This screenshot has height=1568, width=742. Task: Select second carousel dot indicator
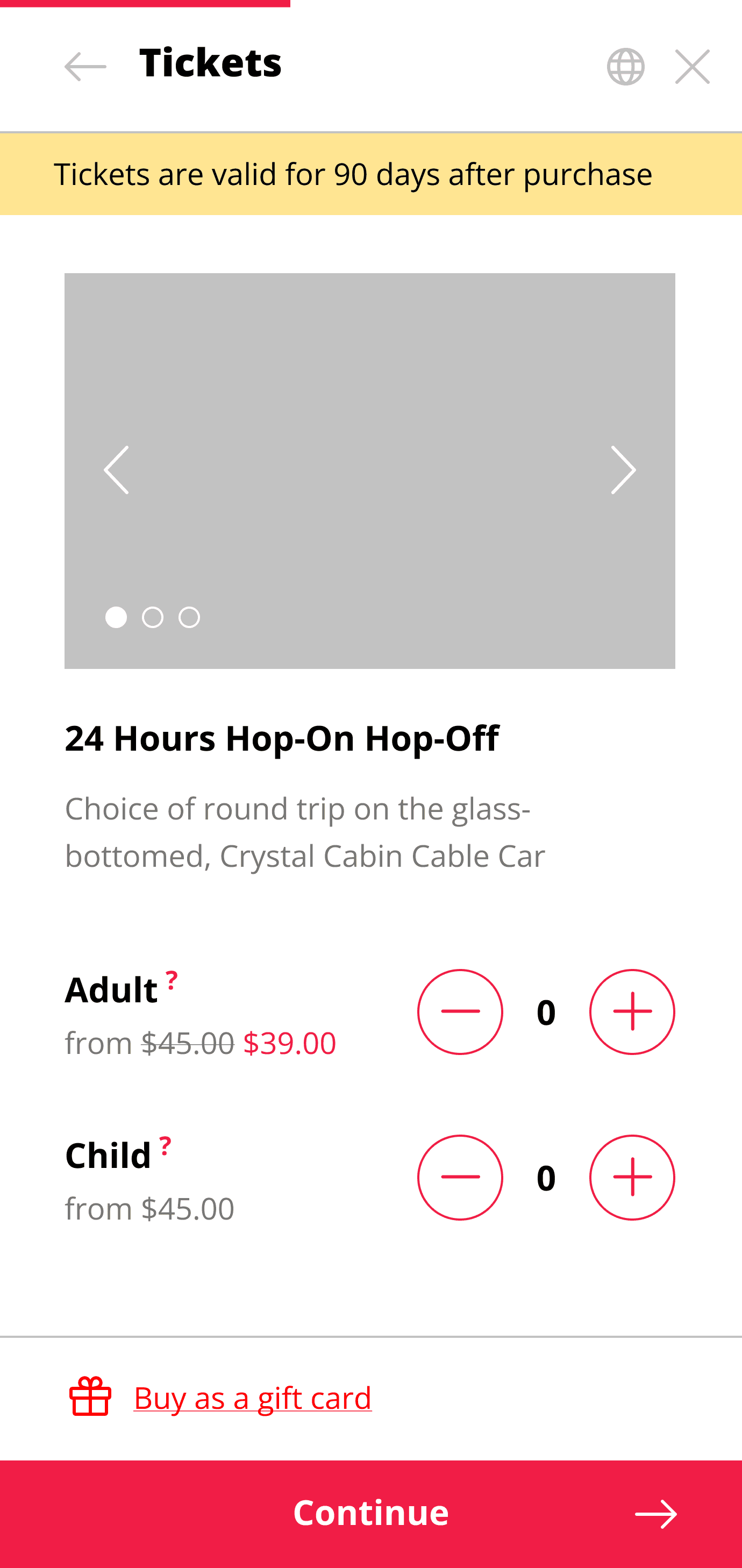153,617
